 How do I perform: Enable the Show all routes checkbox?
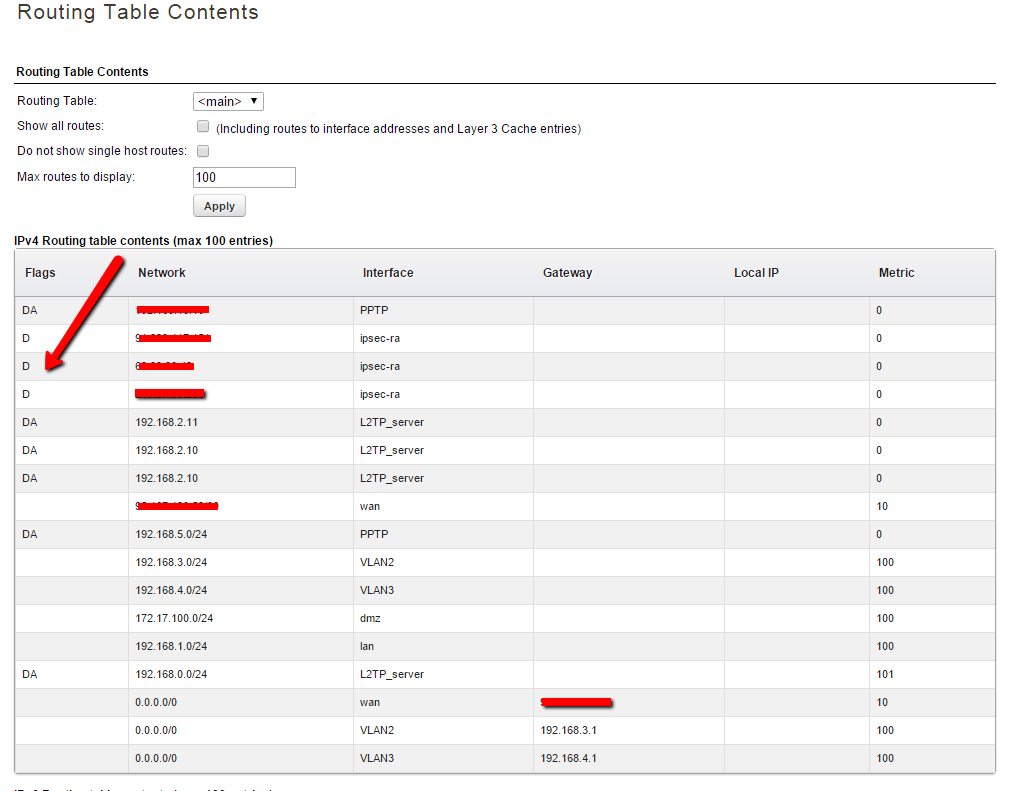203,127
